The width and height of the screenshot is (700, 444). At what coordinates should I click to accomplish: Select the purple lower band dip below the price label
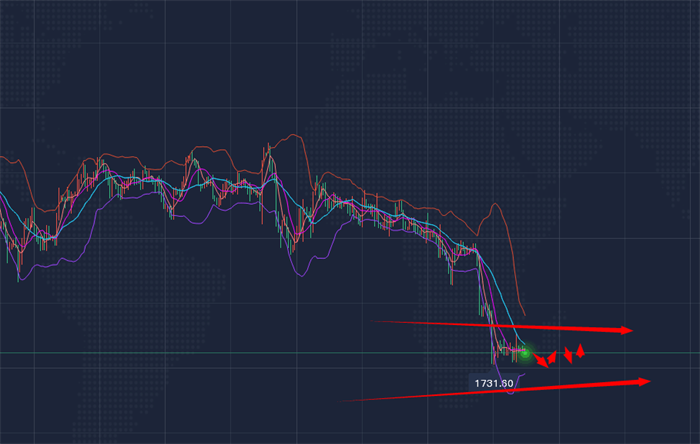(512, 392)
